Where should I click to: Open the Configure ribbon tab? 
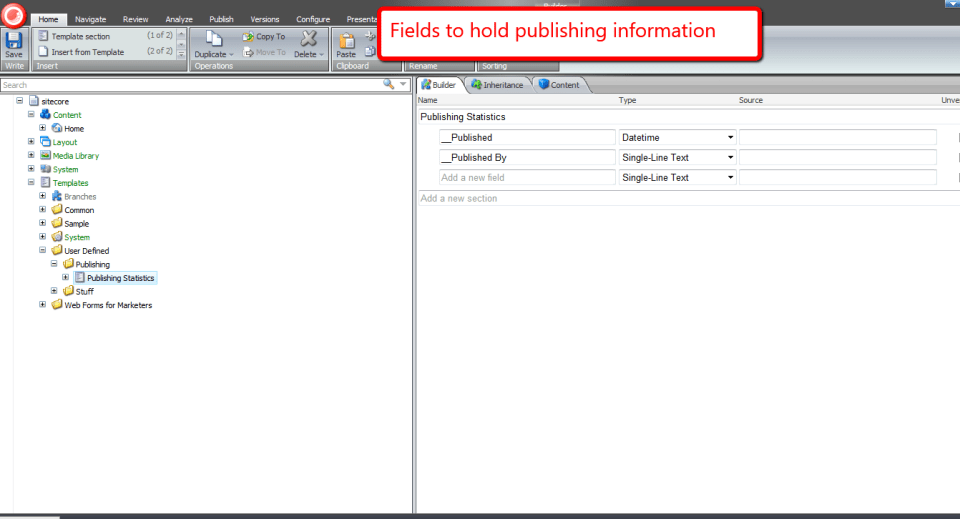coord(313,19)
